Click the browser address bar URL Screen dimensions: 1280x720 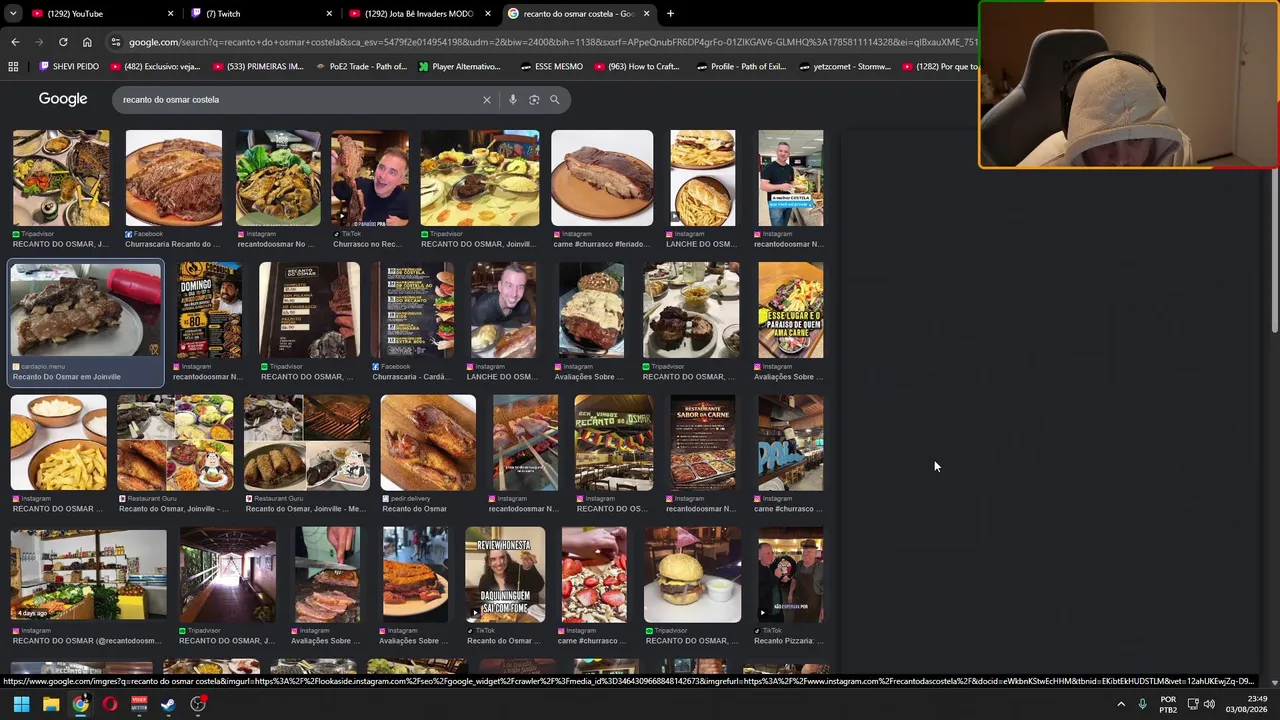(552, 42)
